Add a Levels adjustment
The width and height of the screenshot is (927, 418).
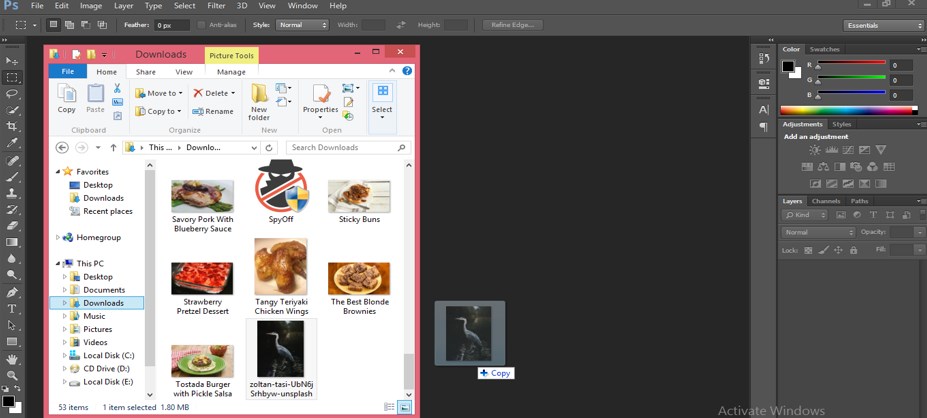(831, 150)
